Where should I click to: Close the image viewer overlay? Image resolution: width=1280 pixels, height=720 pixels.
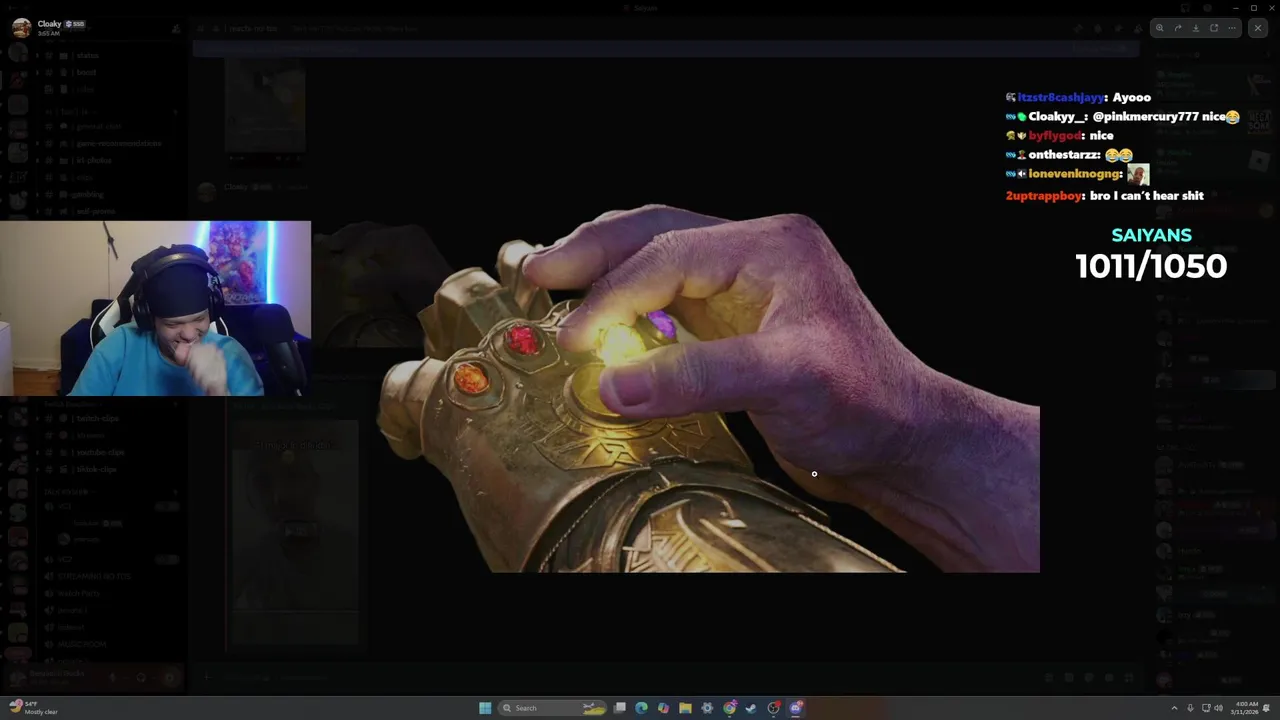click(x=1258, y=28)
